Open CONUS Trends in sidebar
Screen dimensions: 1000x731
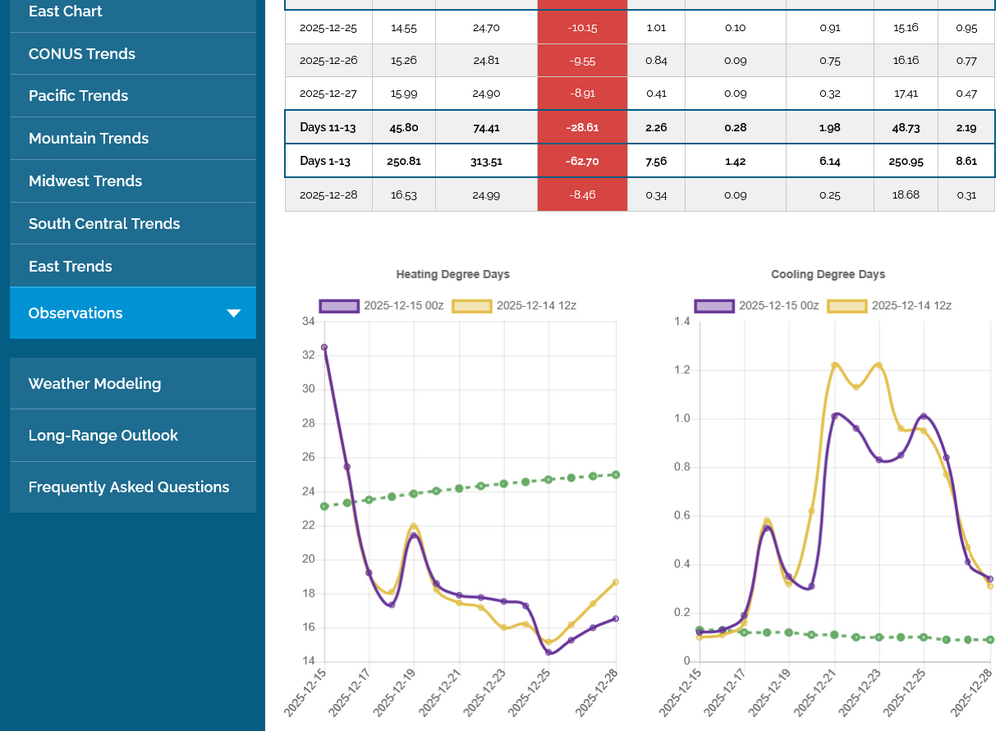(82, 54)
